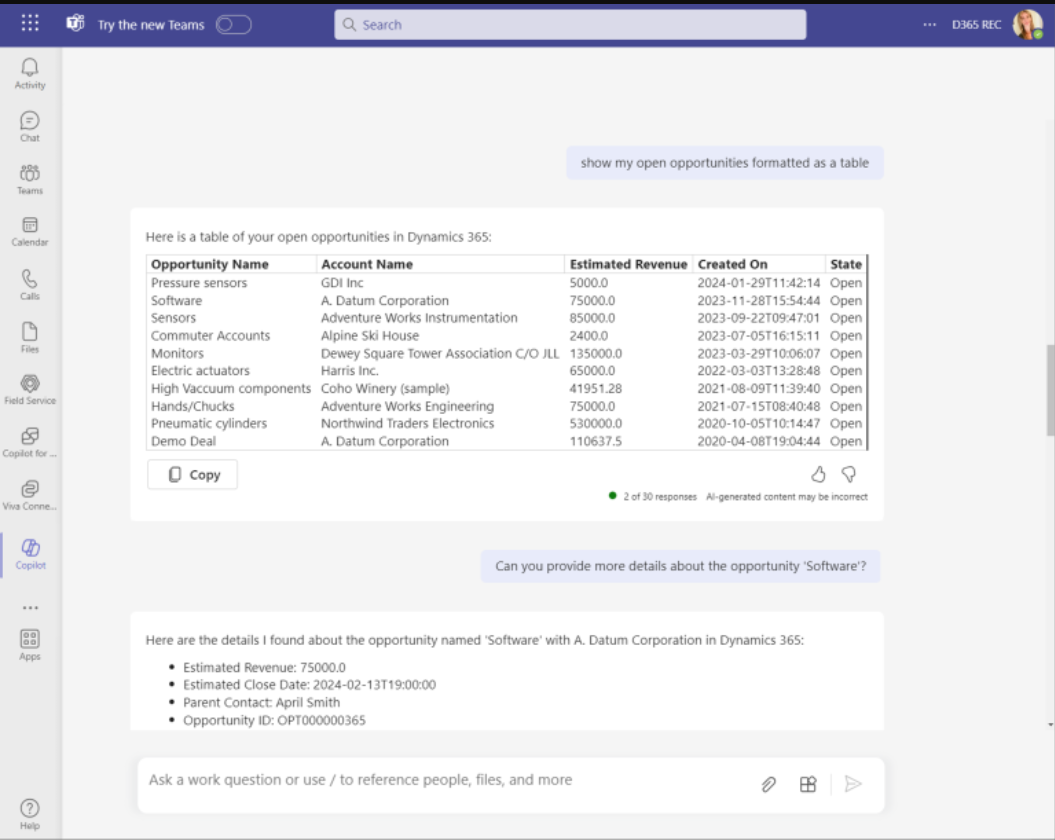Screen dimensions: 1055x840
Task: Click the user message about open opportunities
Action: [725, 163]
